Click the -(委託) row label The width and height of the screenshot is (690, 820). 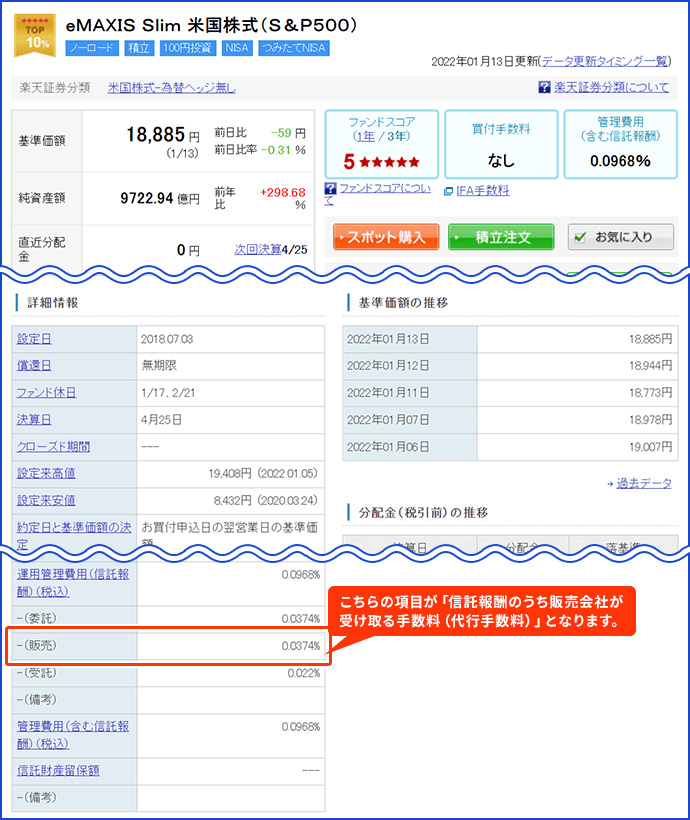pos(36,618)
